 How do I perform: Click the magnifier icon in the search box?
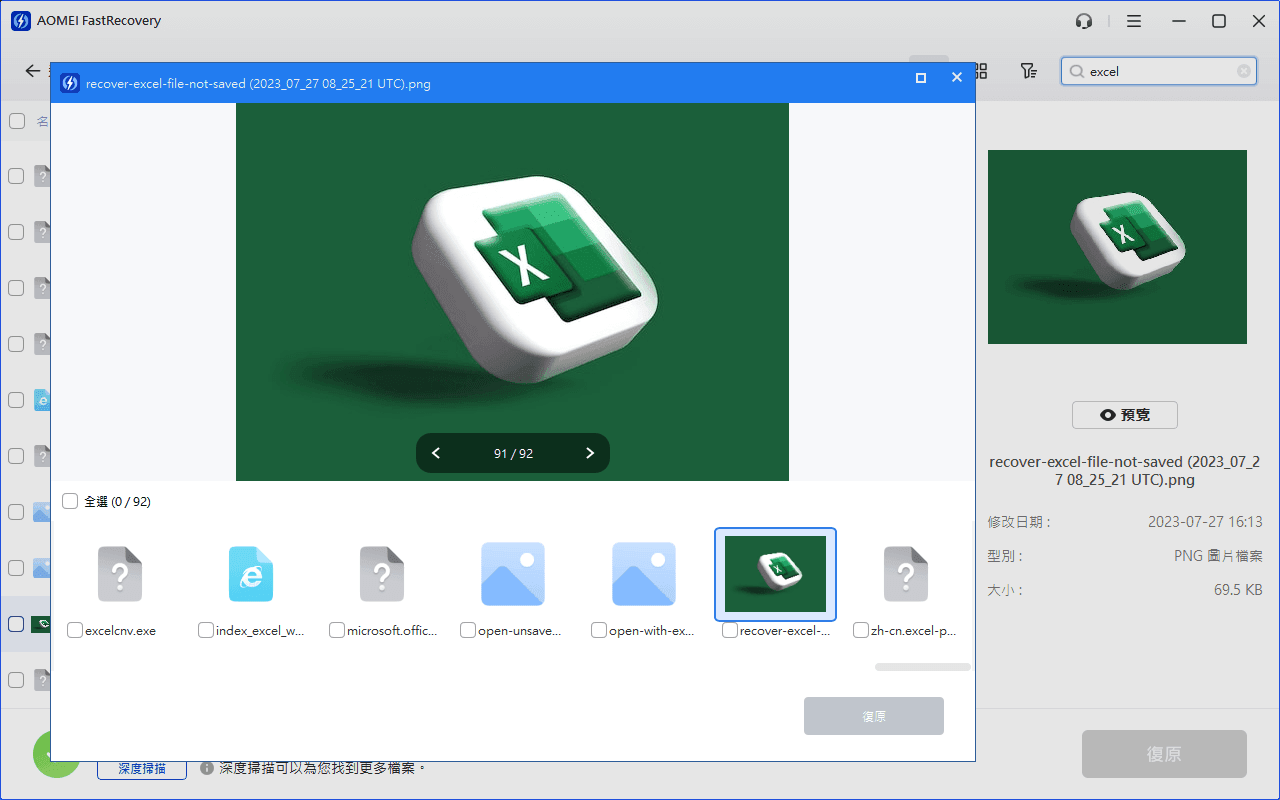coord(1077,71)
